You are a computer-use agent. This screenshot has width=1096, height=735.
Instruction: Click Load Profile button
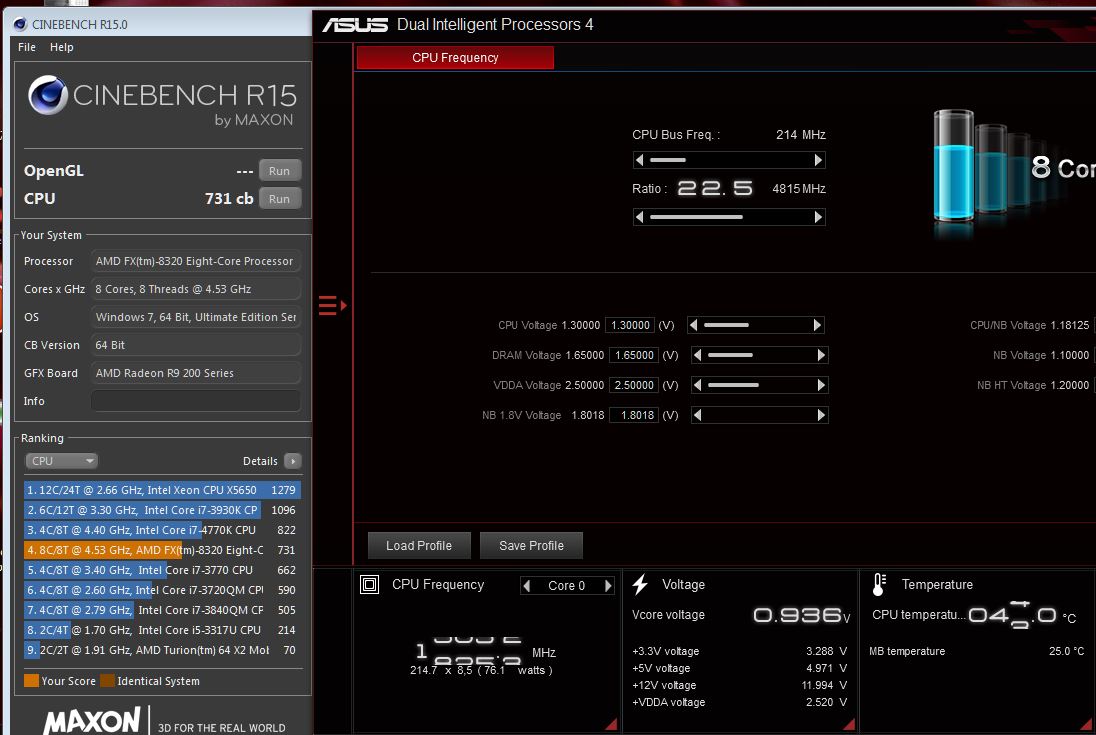(x=419, y=546)
